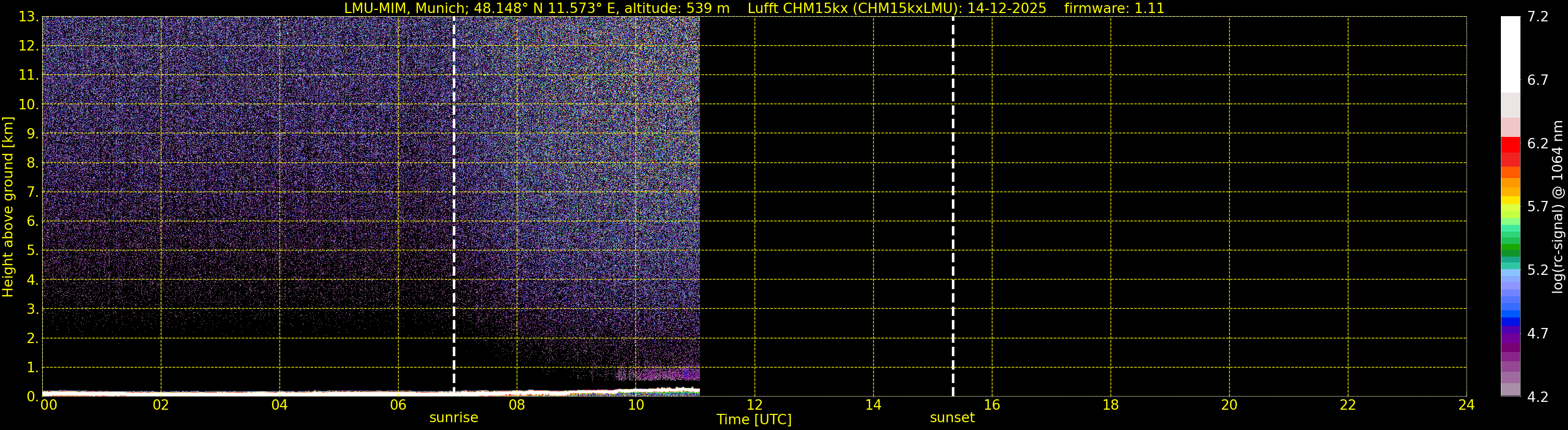Click the time tick label '18'
The image size is (1568, 430).
pyautogui.click(x=1110, y=405)
